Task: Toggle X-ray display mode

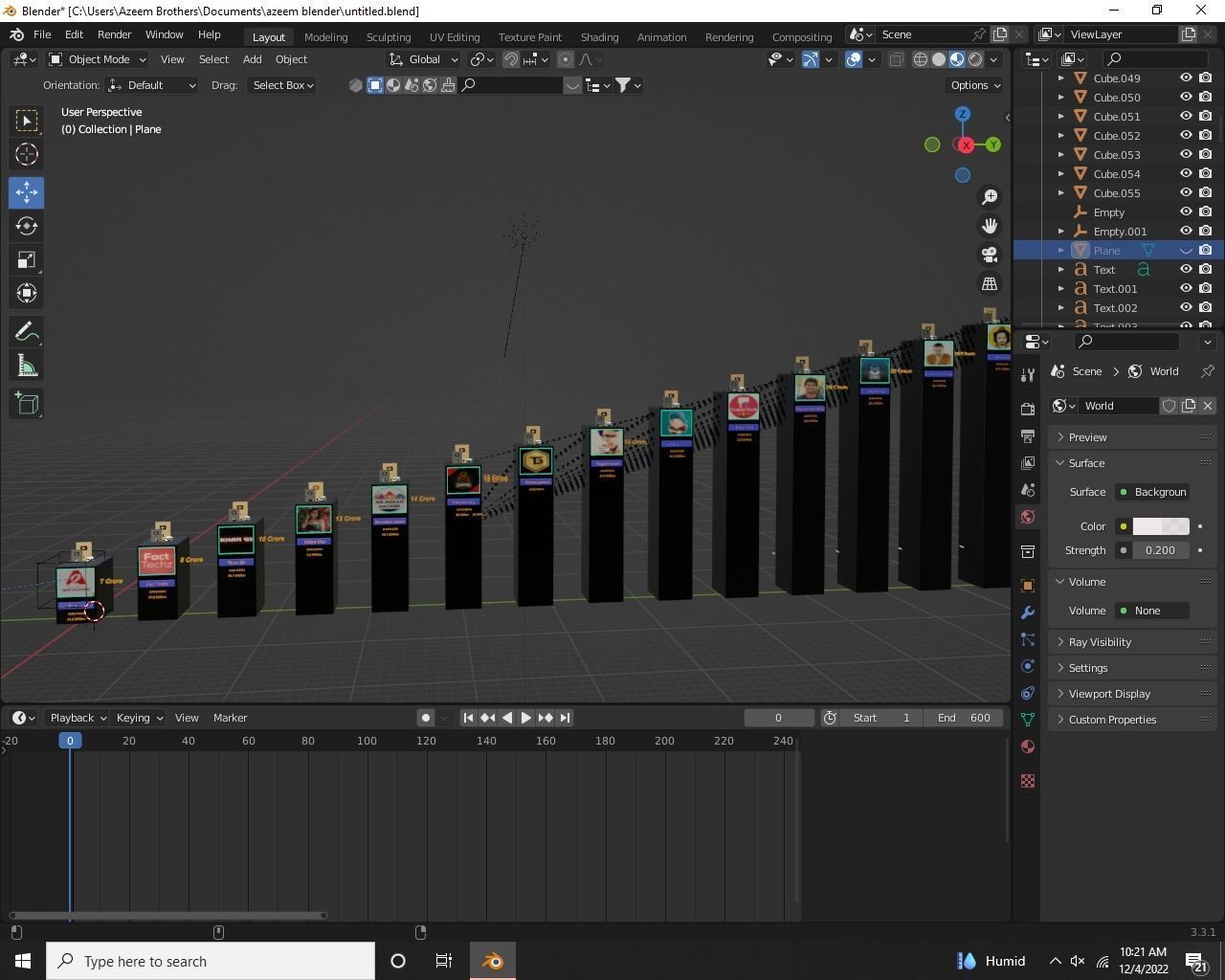Action: click(896, 59)
